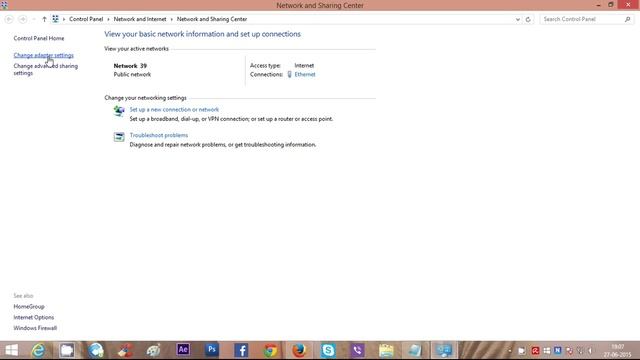Click the Back navigation arrow

click(x=9, y=19)
